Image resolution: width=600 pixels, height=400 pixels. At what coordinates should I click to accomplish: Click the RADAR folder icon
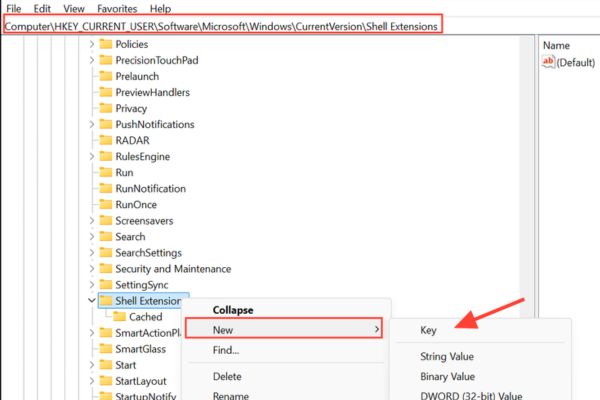[x=106, y=141]
